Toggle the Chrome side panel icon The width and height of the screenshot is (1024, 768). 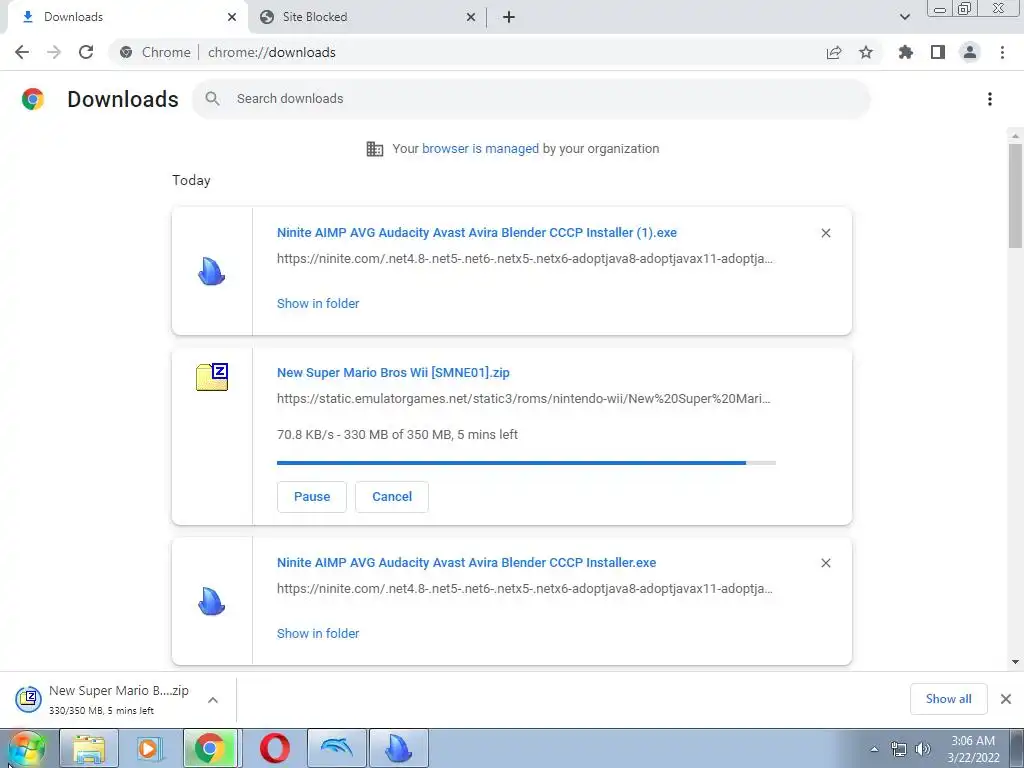(x=938, y=52)
